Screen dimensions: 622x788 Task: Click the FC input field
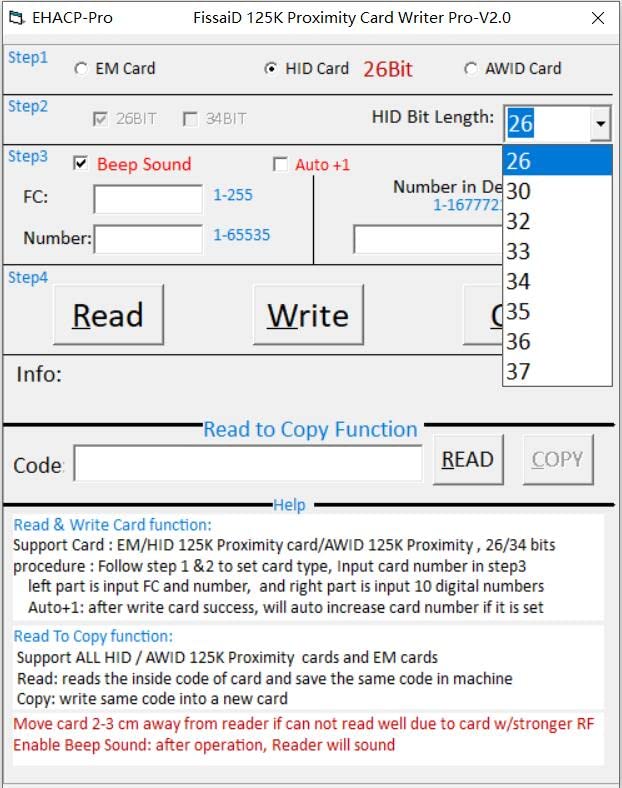148,199
